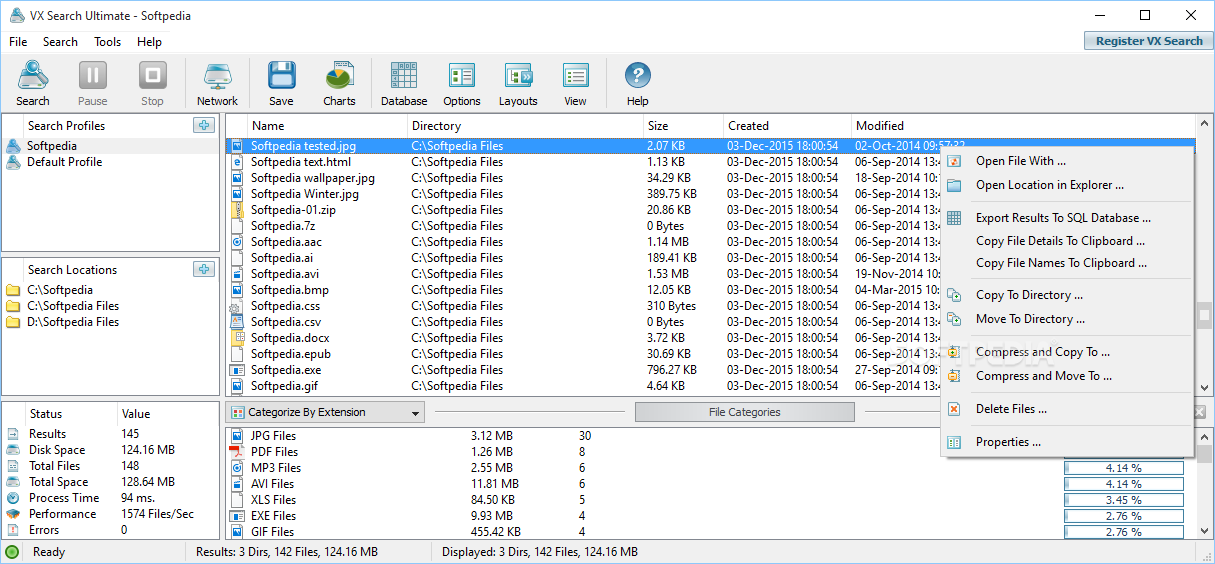Click the Export Results to SQL icon
Screen dimensions: 1215x564
coord(954,218)
